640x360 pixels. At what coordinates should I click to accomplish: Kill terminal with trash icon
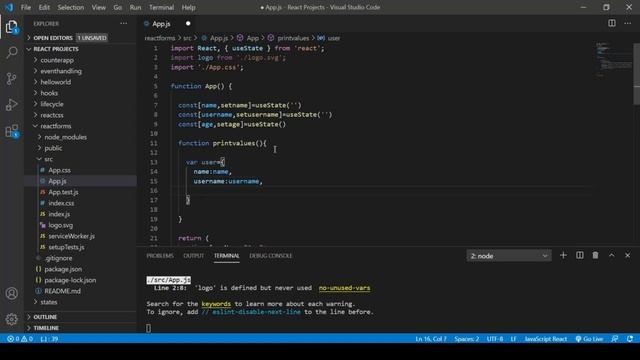(596, 256)
